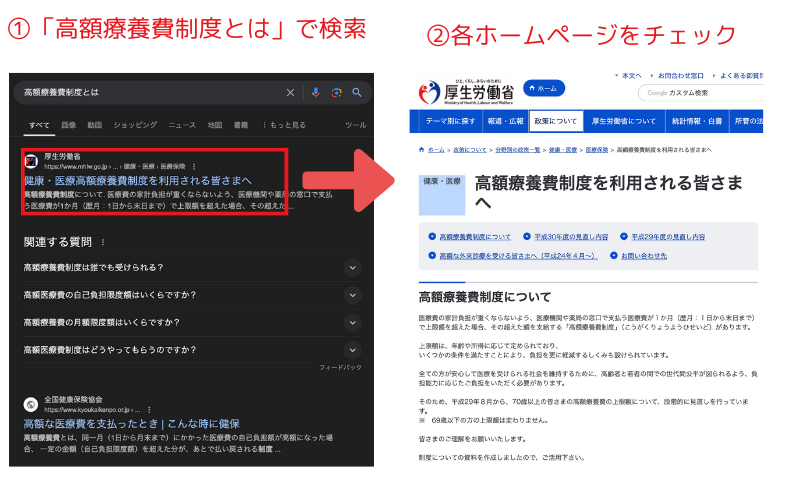Open result 健康・医療高額療養費制度を利用される皆さまへ
The image size is (800, 500).
tap(138, 181)
